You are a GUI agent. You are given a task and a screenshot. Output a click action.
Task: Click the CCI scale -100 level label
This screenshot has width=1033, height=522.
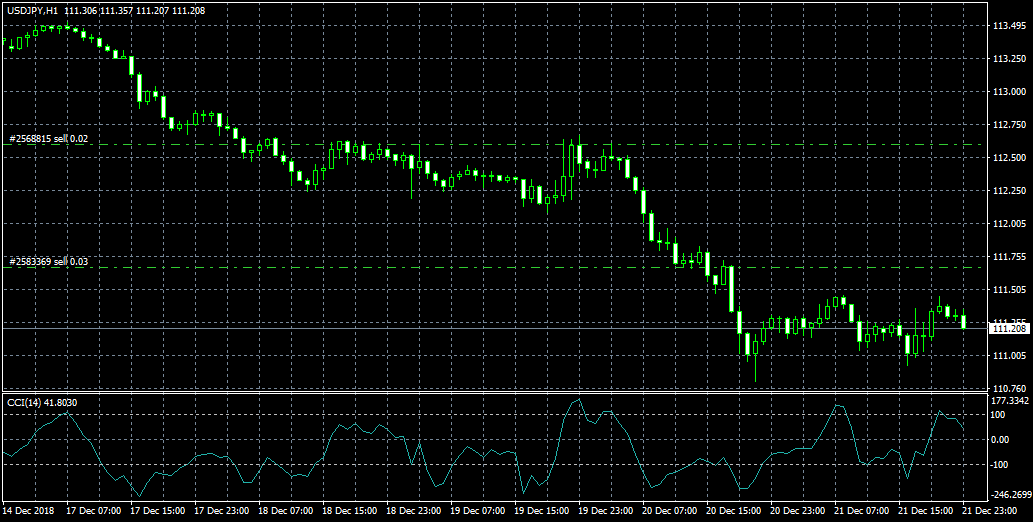tap(1001, 465)
